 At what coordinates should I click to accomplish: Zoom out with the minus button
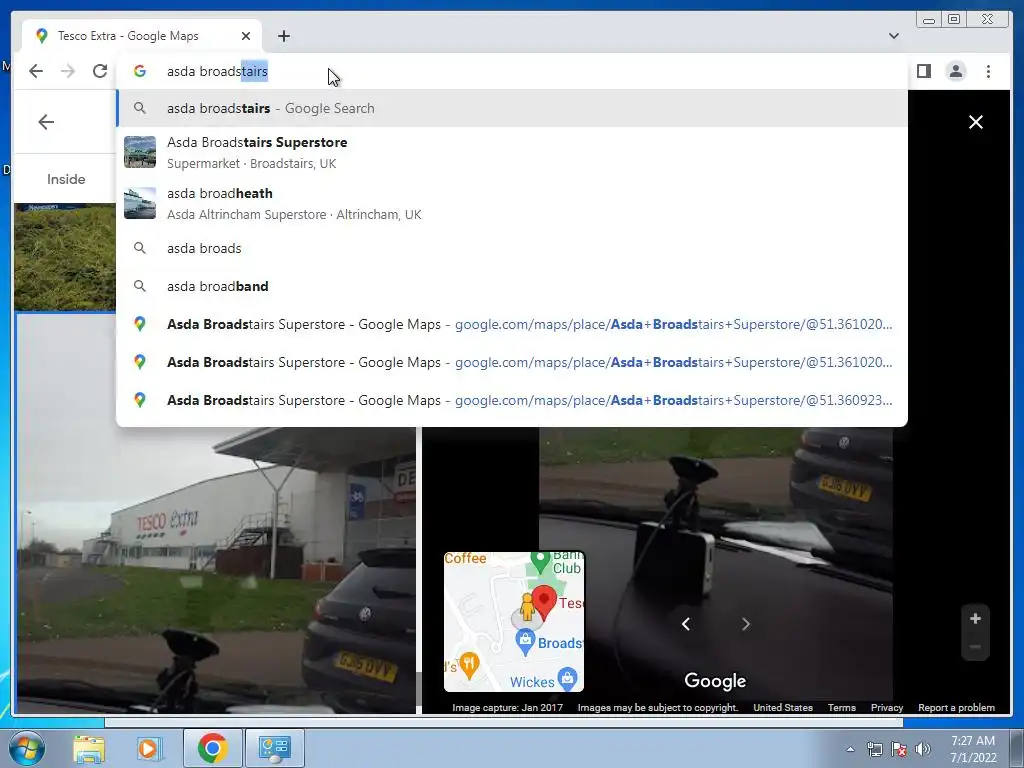click(x=975, y=647)
